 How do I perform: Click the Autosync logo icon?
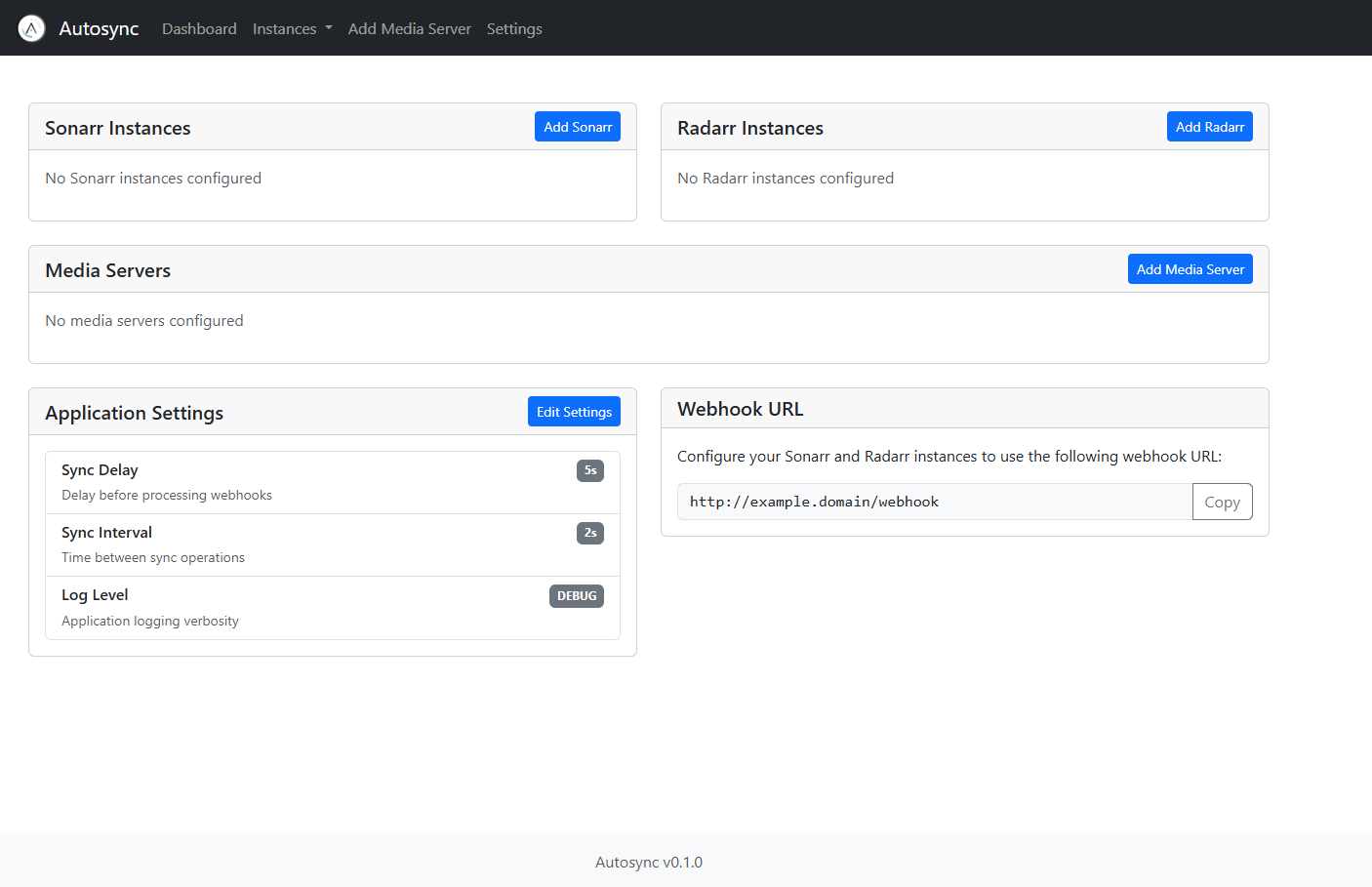(31, 28)
